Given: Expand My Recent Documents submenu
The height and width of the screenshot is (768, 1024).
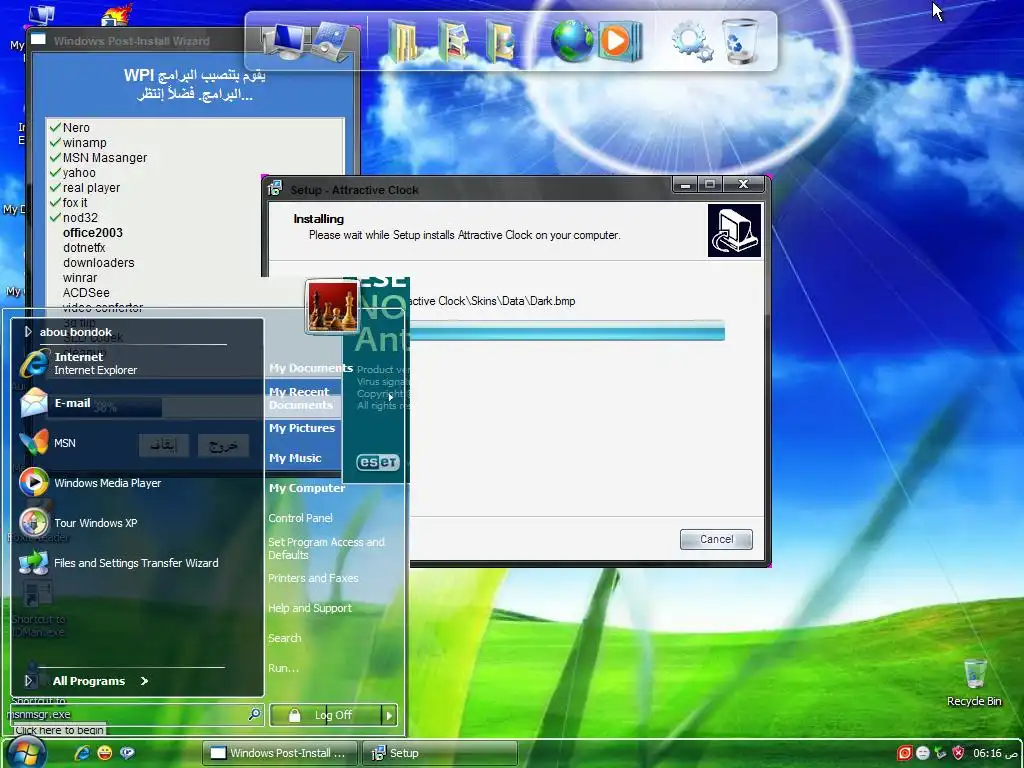Looking at the screenshot, I should (332, 398).
